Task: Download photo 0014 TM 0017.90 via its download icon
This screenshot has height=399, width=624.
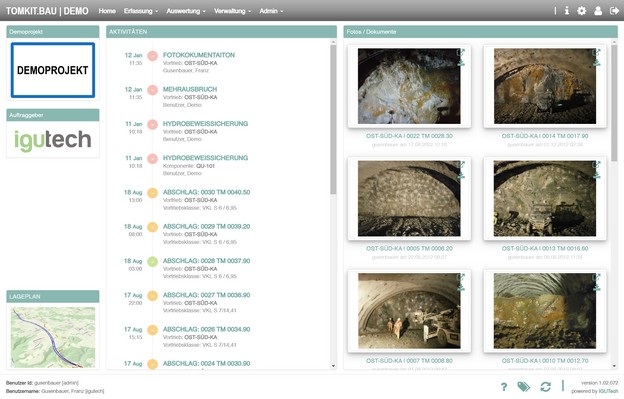Action: pos(596,62)
